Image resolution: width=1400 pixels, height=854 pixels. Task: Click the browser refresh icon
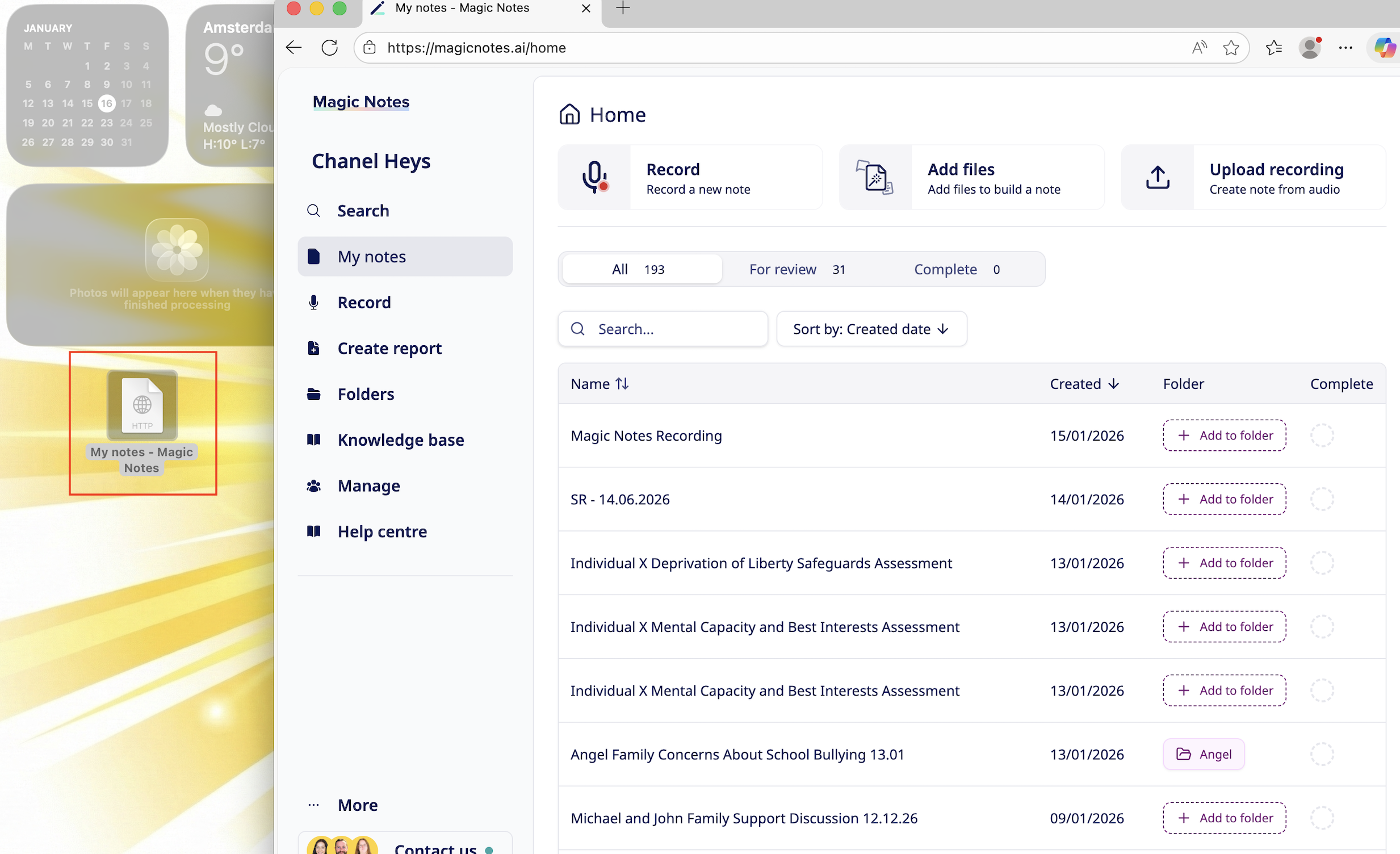point(329,48)
